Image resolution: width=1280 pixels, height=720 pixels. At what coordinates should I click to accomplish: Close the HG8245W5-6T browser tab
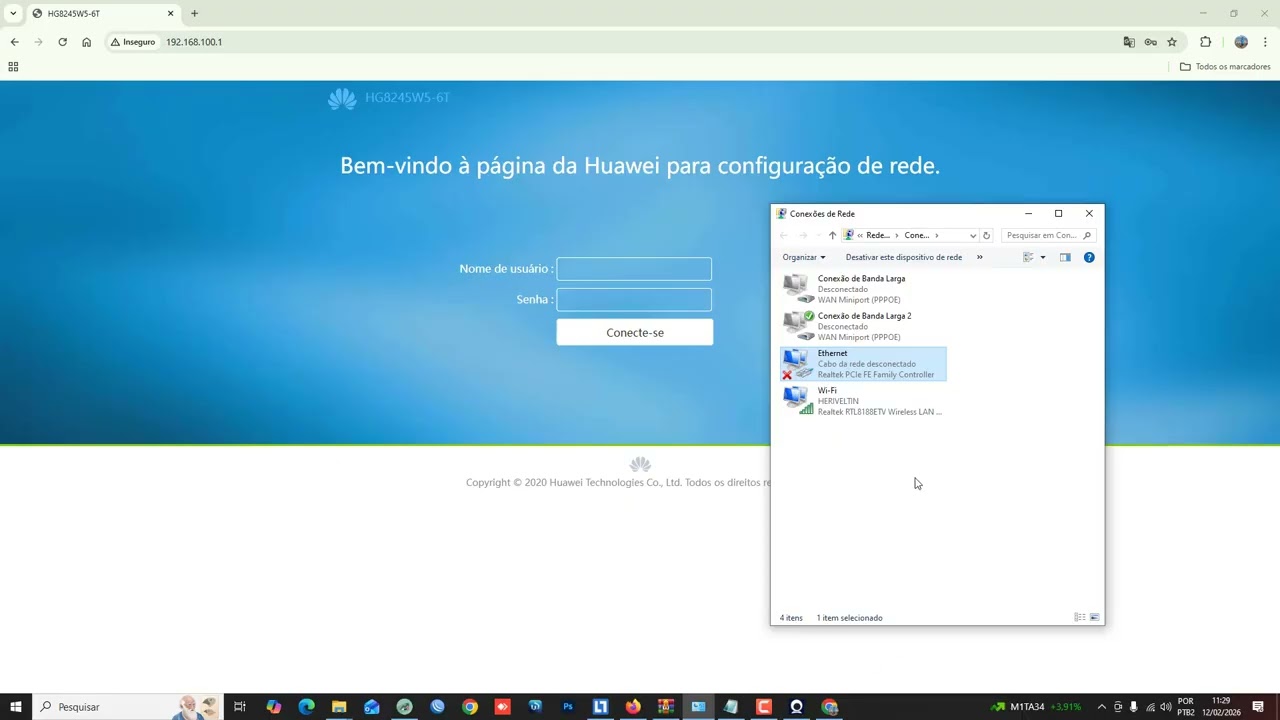click(170, 14)
